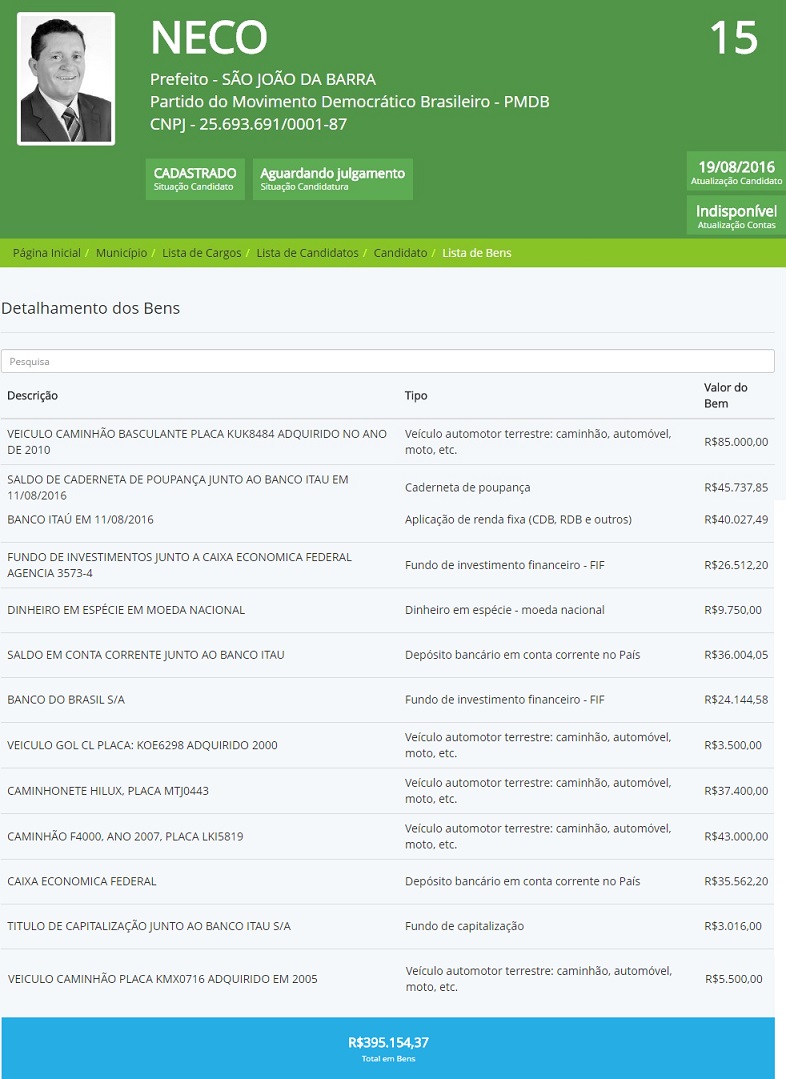This screenshot has height=1079, width=786.
Task: Navigate to Lista de Cargos breadcrumb
Action: [201, 253]
